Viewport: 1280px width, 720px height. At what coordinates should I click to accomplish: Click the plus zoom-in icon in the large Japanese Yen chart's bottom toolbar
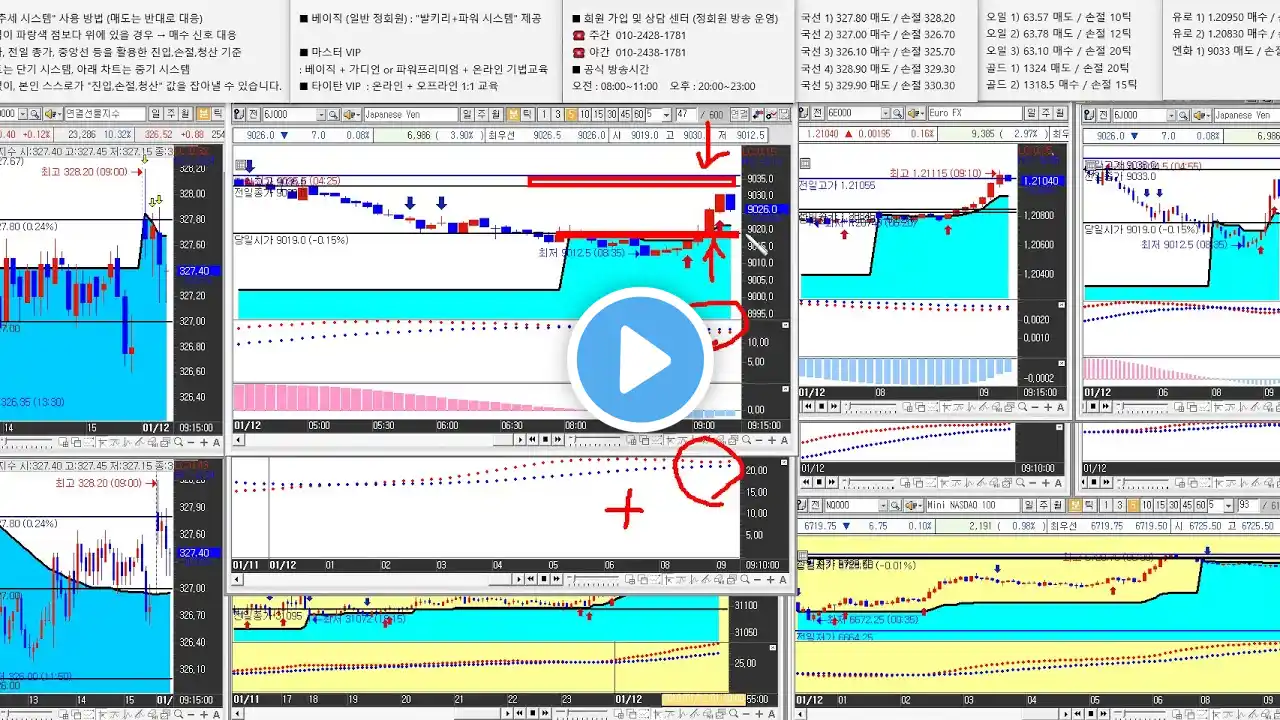click(772, 440)
